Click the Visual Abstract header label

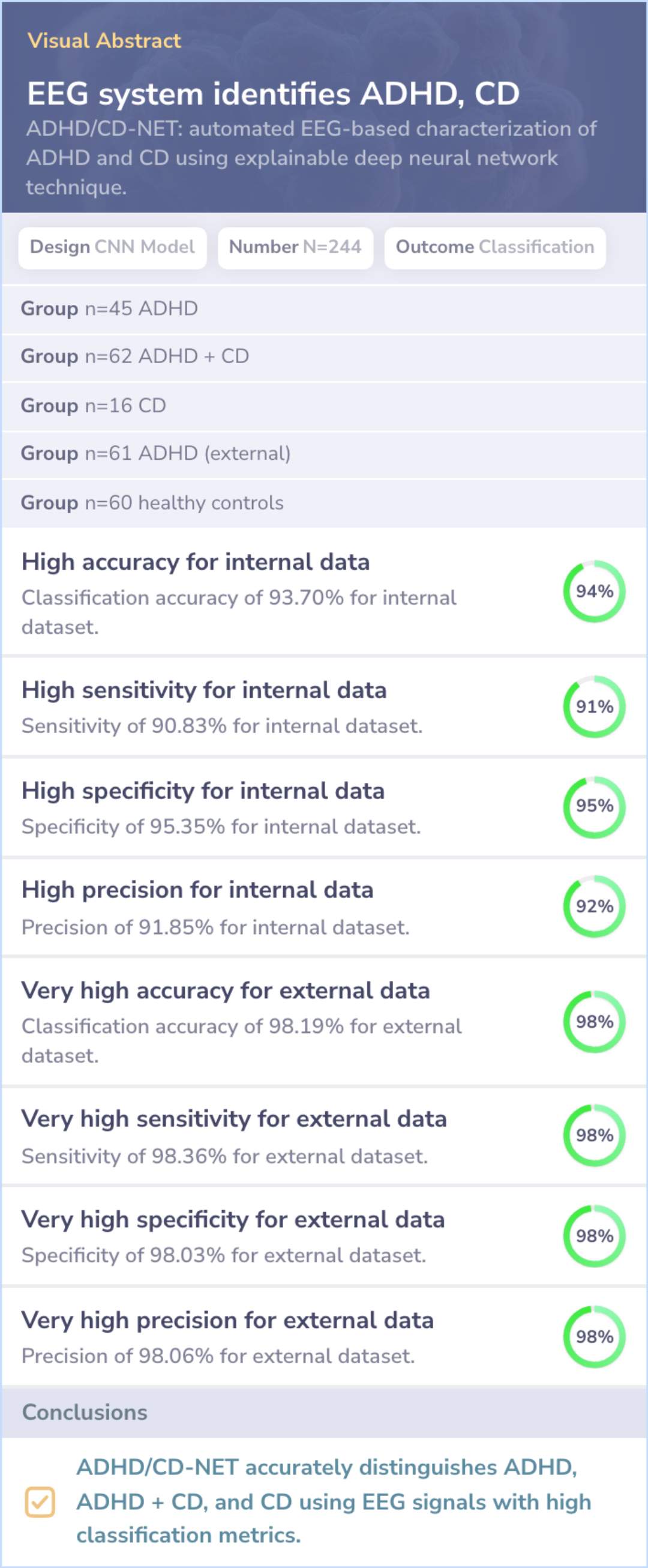(104, 41)
